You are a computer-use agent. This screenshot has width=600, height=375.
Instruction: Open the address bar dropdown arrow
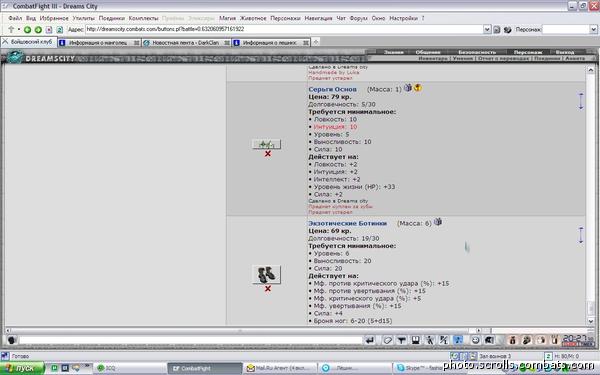(x=487, y=29)
